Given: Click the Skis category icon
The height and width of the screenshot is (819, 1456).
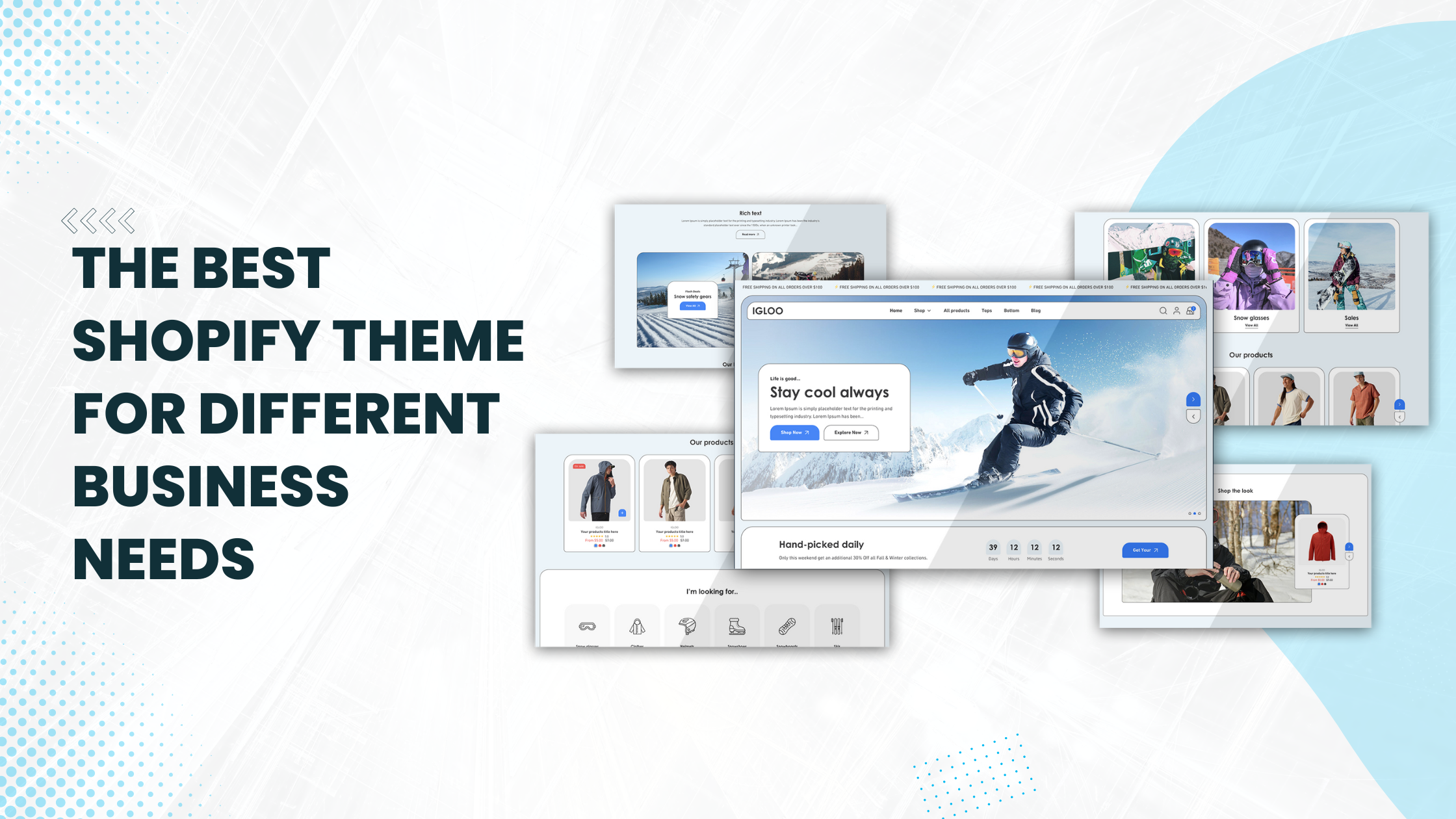Looking at the screenshot, I should (x=838, y=625).
